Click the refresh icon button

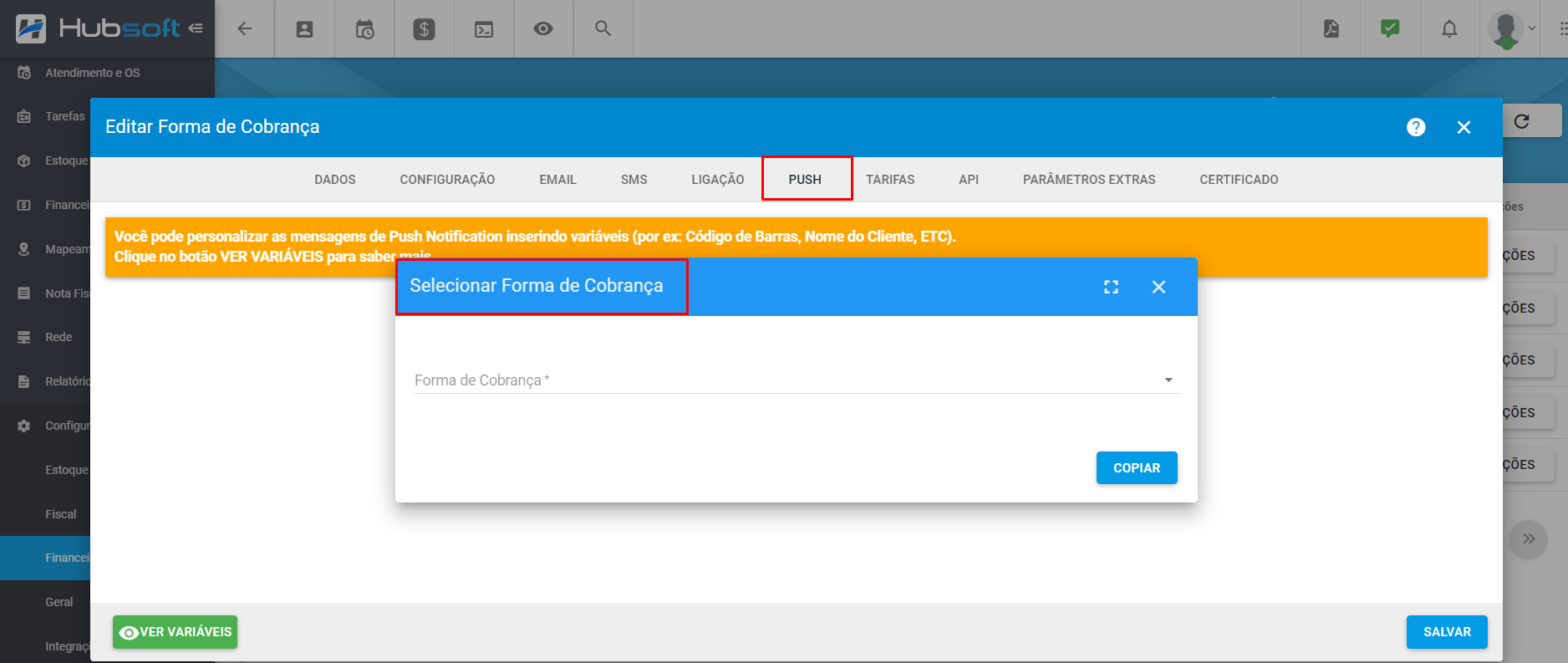[1522, 121]
